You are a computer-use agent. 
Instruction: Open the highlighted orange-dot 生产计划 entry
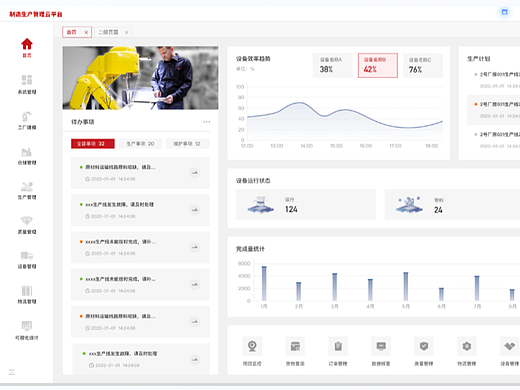pos(494,110)
